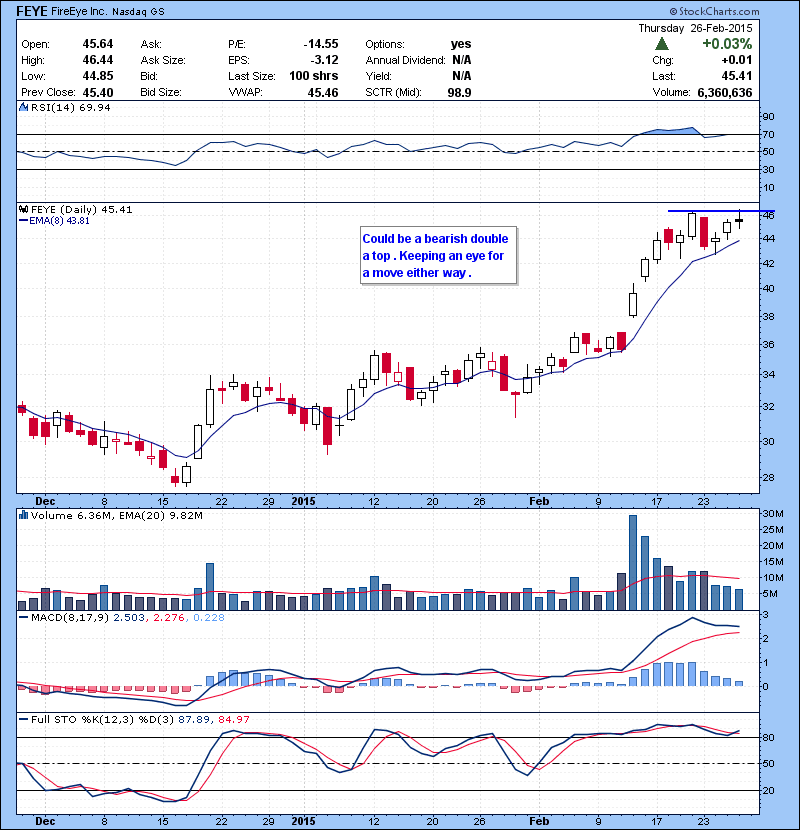Click the 'Volume 6.36M, EMA(20) 9.82M' legend
The height and width of the screenshot is (830, 800).
[116, 515]
